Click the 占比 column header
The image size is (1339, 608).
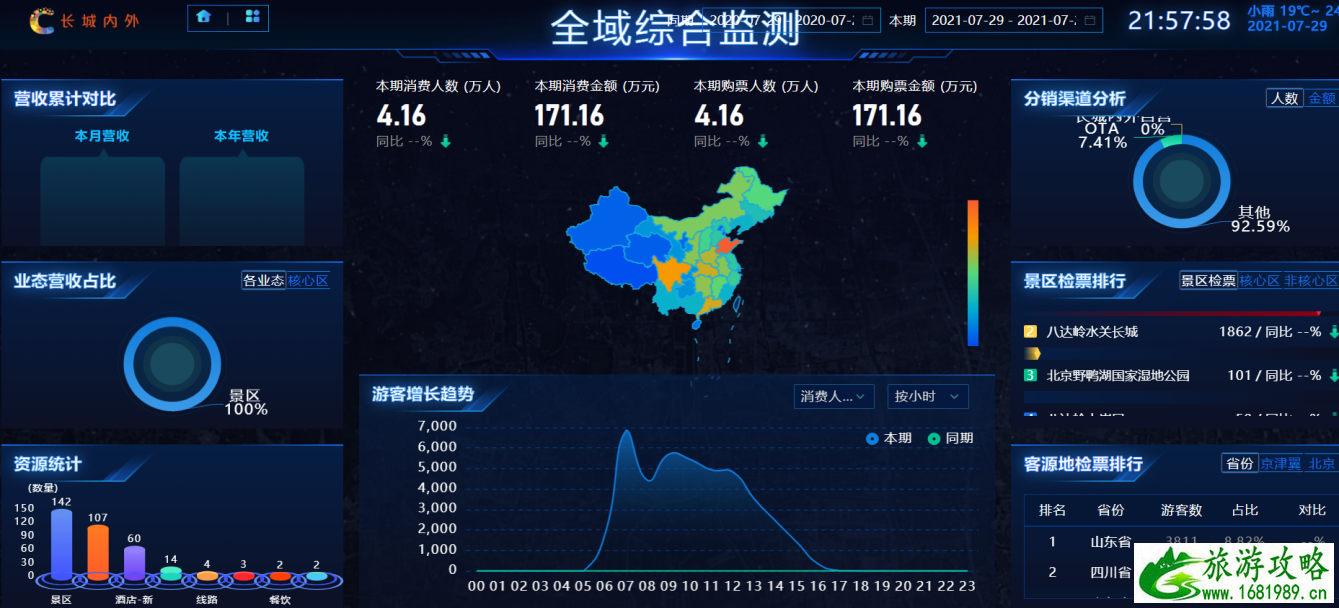click(x=1245, y=510)
